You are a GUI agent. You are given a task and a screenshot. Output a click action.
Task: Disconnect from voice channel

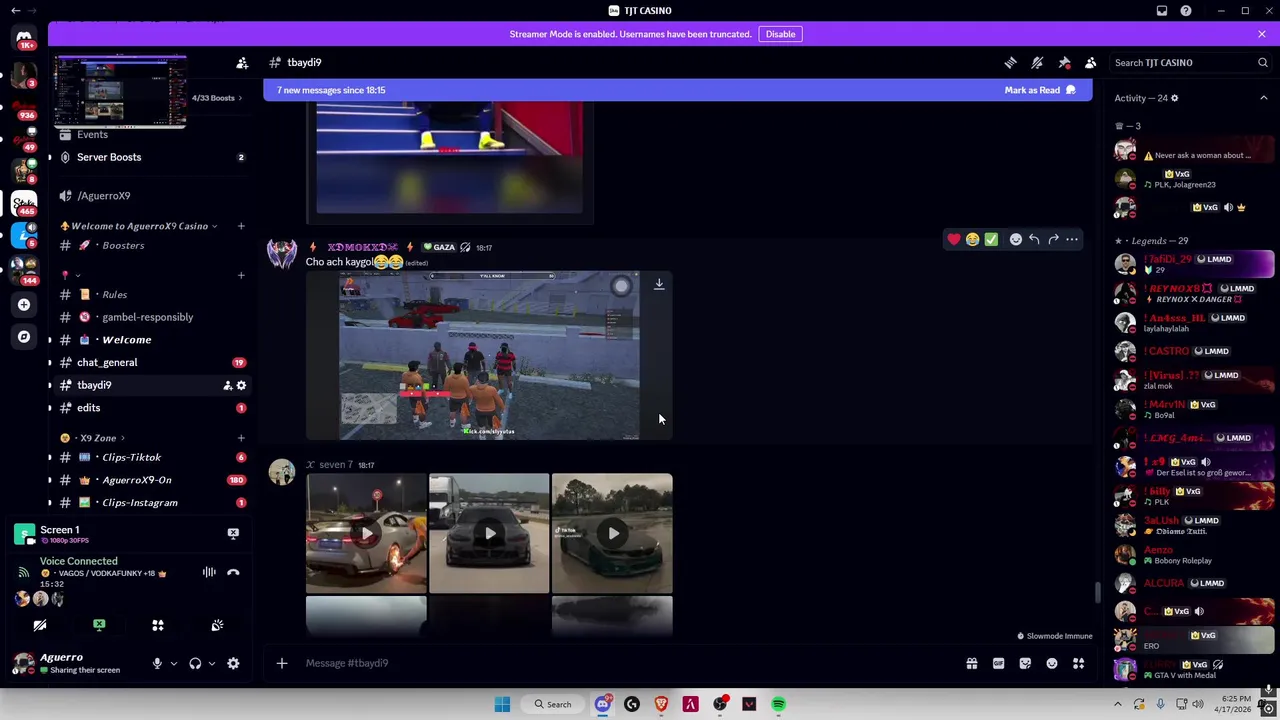pyautogui.click(x=233, y=572)
